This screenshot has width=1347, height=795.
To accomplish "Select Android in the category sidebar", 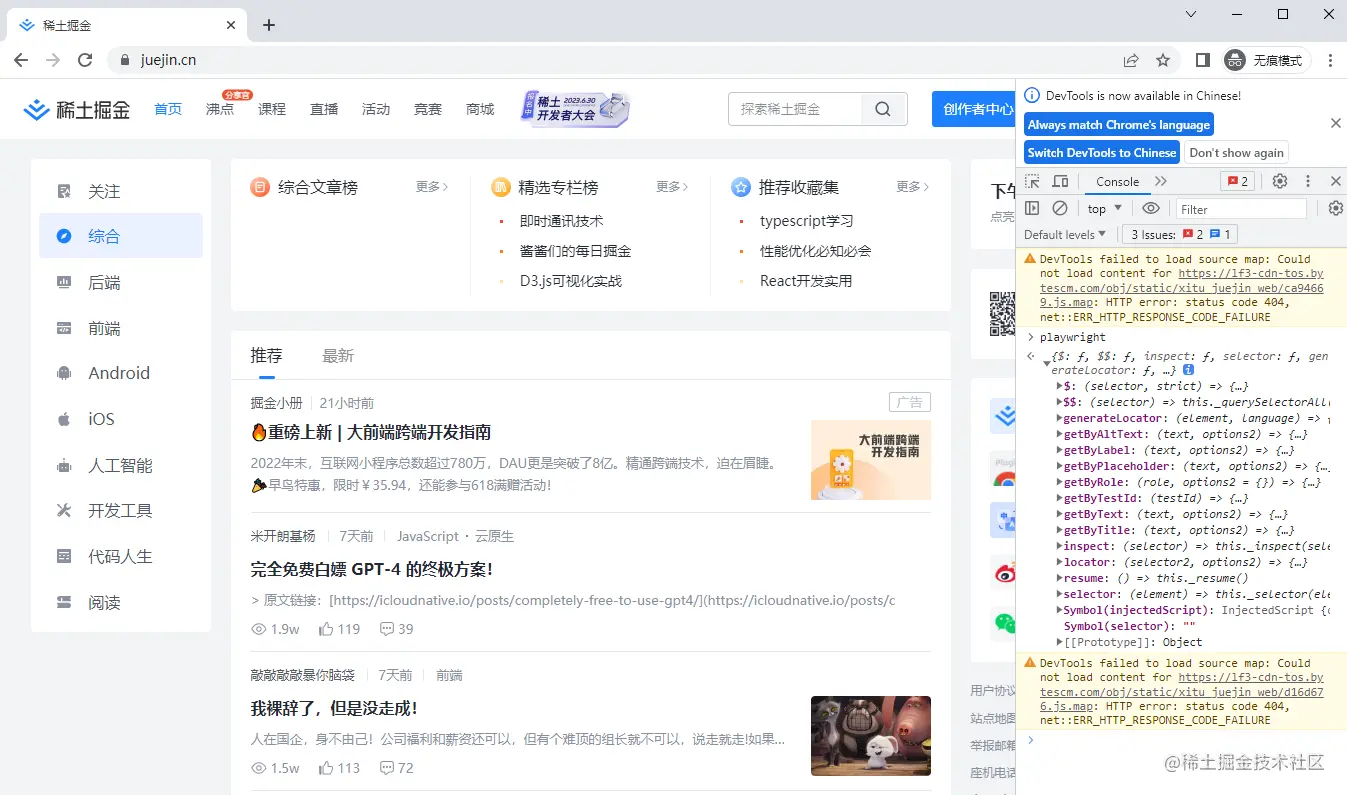I will [x=121, y=373].
